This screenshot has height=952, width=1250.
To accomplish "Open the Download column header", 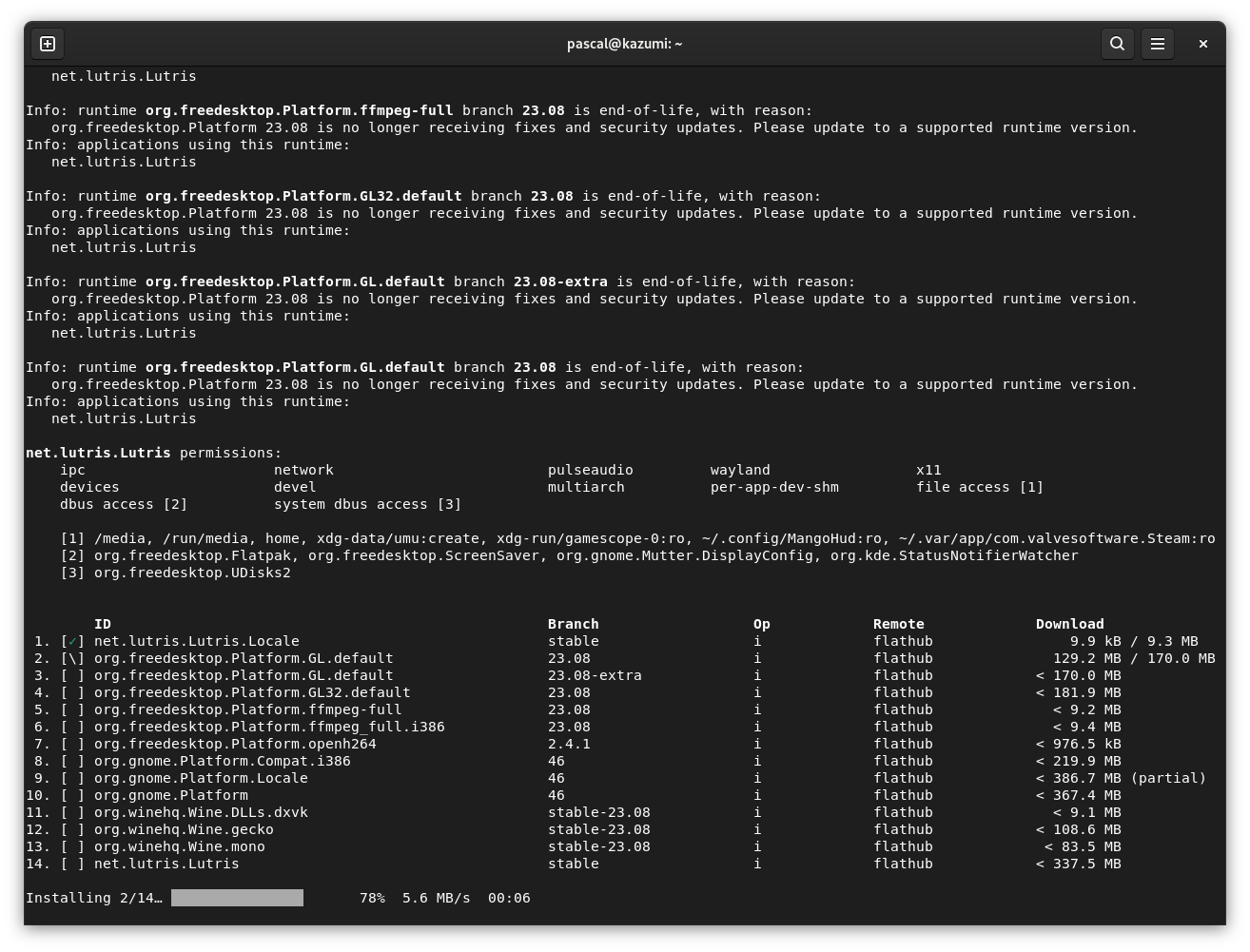I will (x=1069, y=624).
